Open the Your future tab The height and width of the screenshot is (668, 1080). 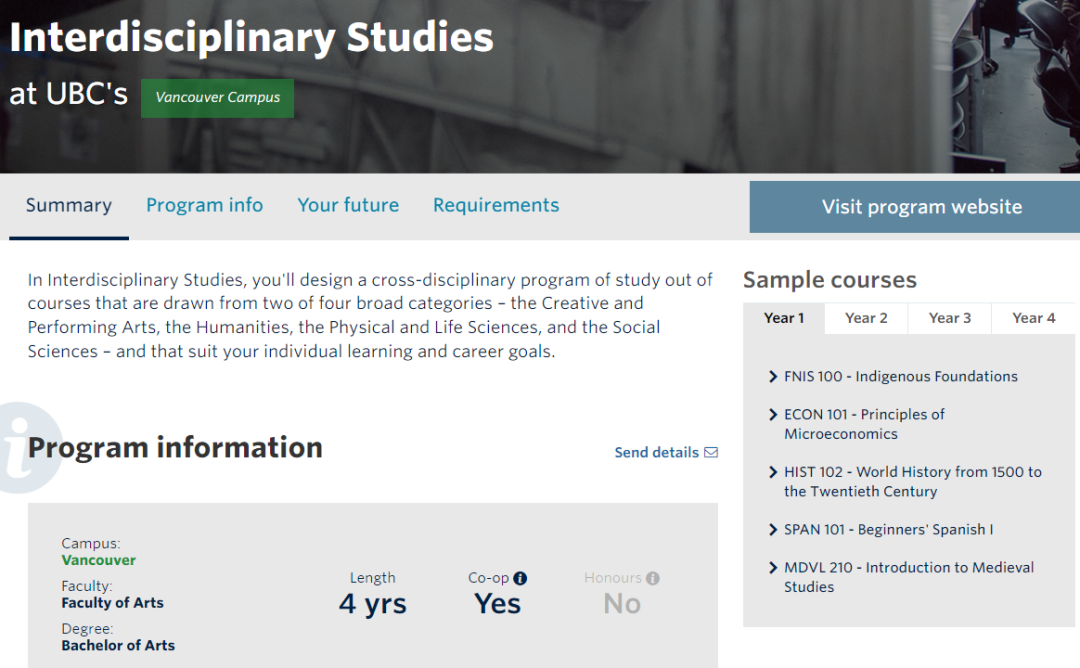(348, 205)
